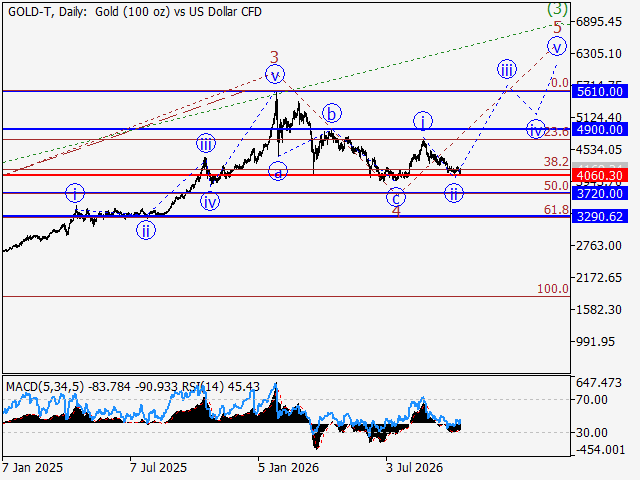Click the 4534.05 price axis value
Image resolution: width=640 pixels, height=480 pixels.
point(599,150)
